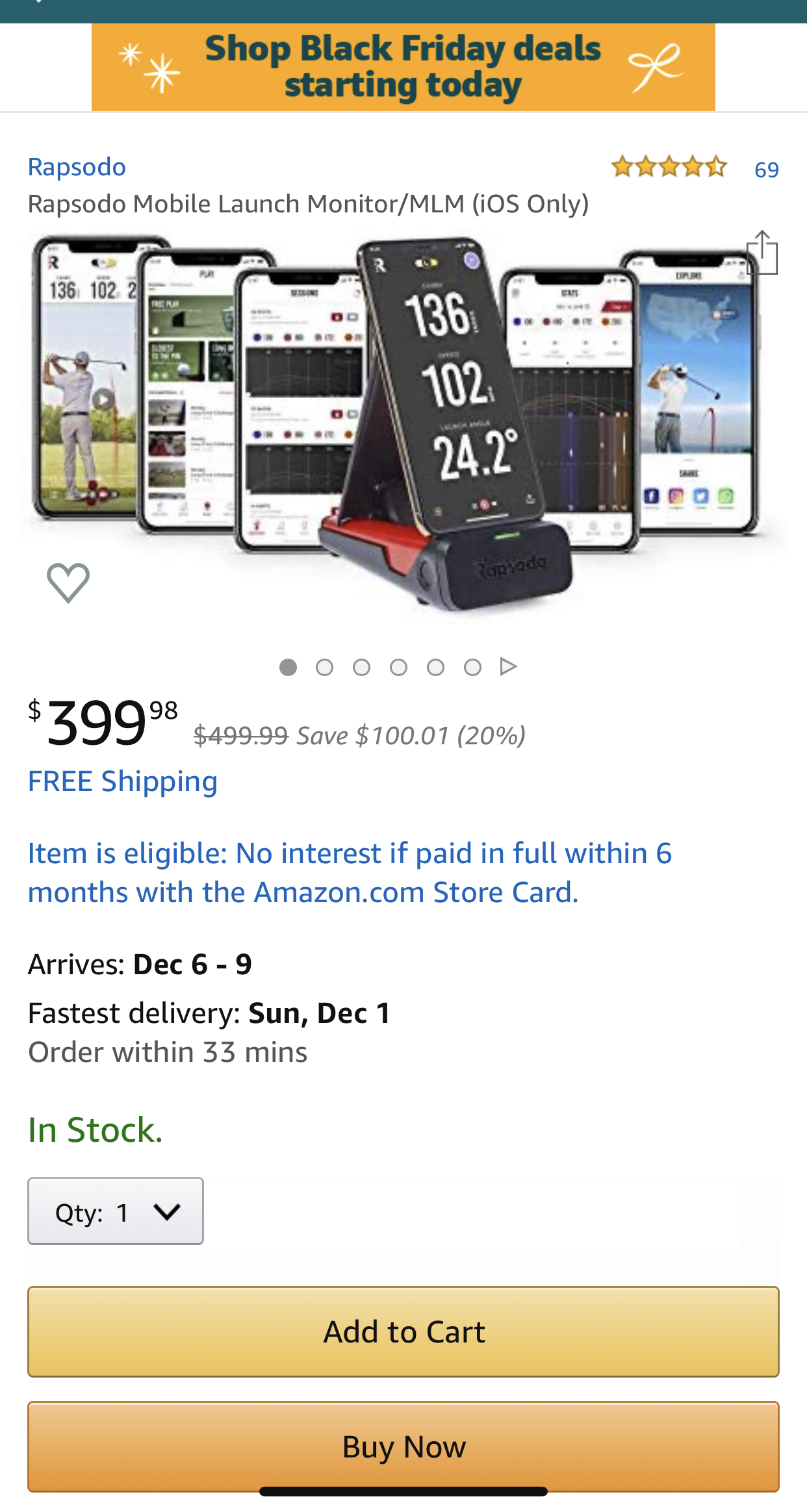Open the star rating summary
Image resolution: width=807 pixels, height=1512 pixels.
coord(669,168)
